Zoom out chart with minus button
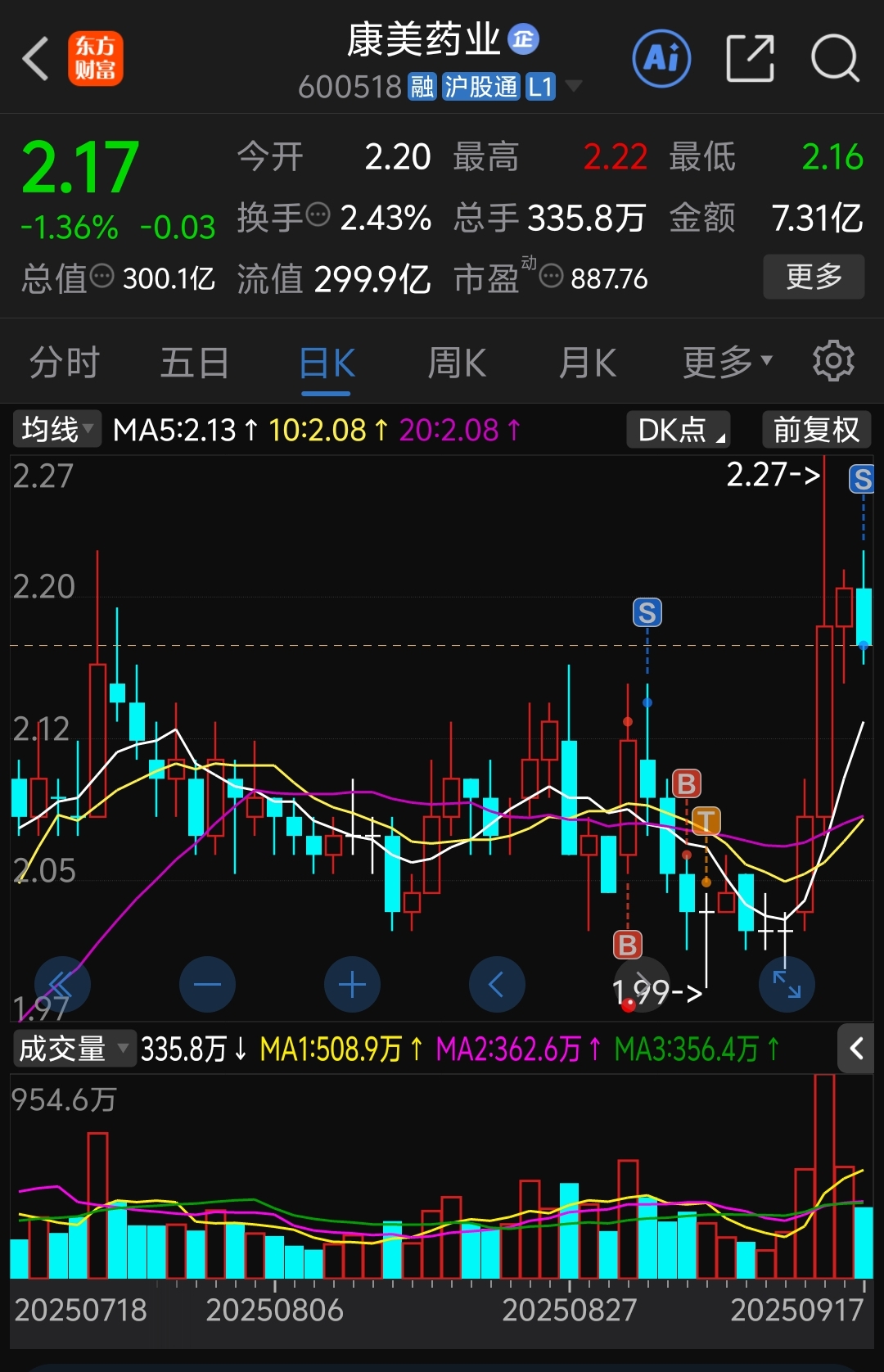The width and height of the screenshot is (884, 1372). coord(207,984)
